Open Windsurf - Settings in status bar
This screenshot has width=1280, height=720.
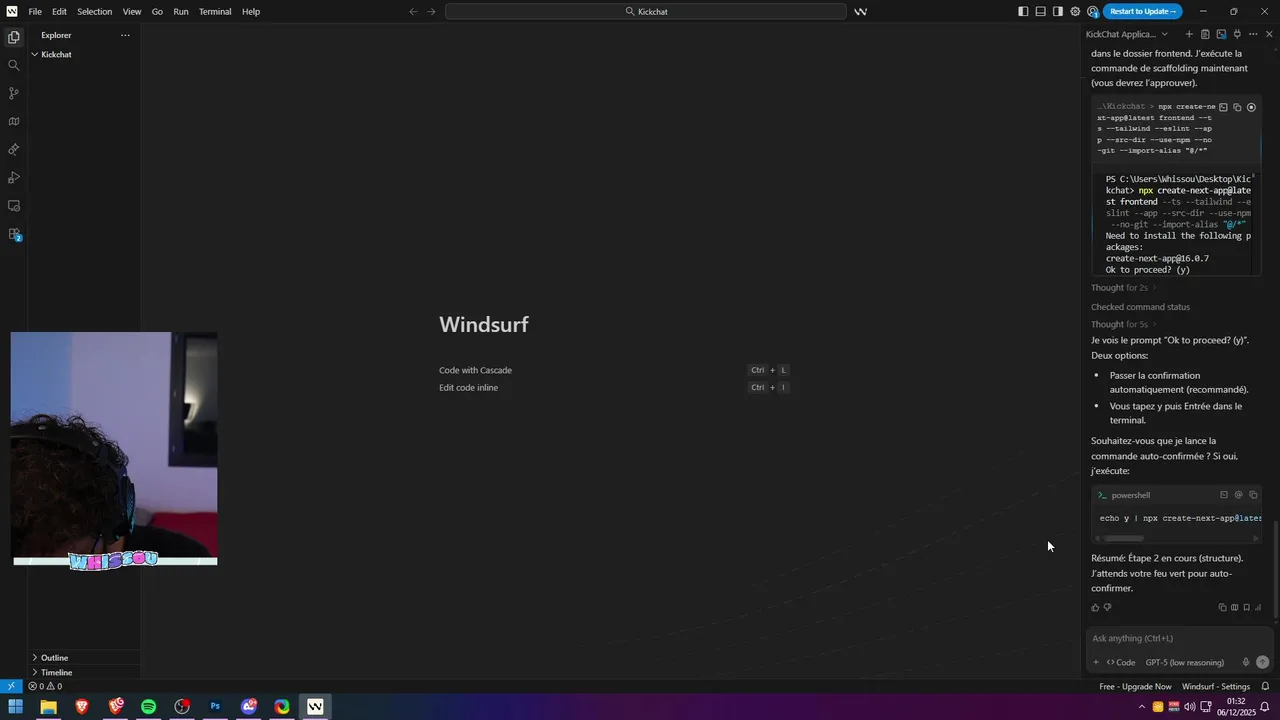pos(1216,686)
